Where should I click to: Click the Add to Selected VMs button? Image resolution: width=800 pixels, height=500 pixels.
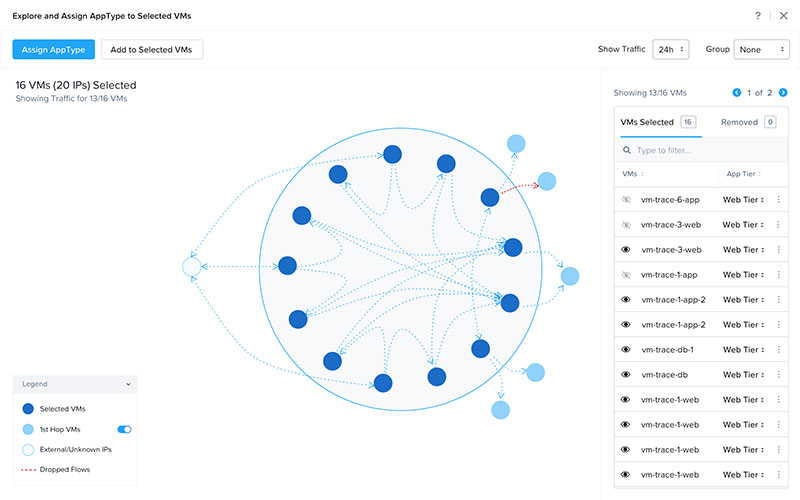(152, 50)
